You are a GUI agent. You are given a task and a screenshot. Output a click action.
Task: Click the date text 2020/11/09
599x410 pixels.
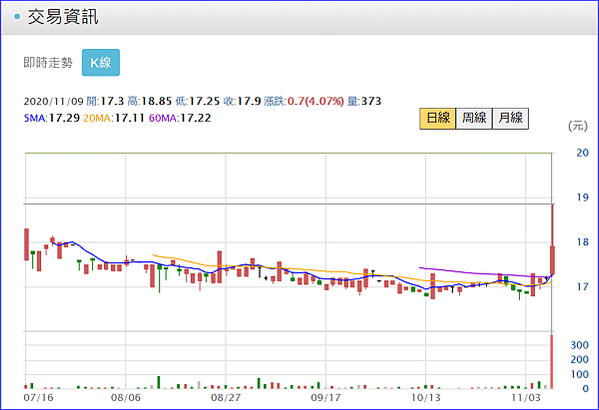click(x=53, y=101)
